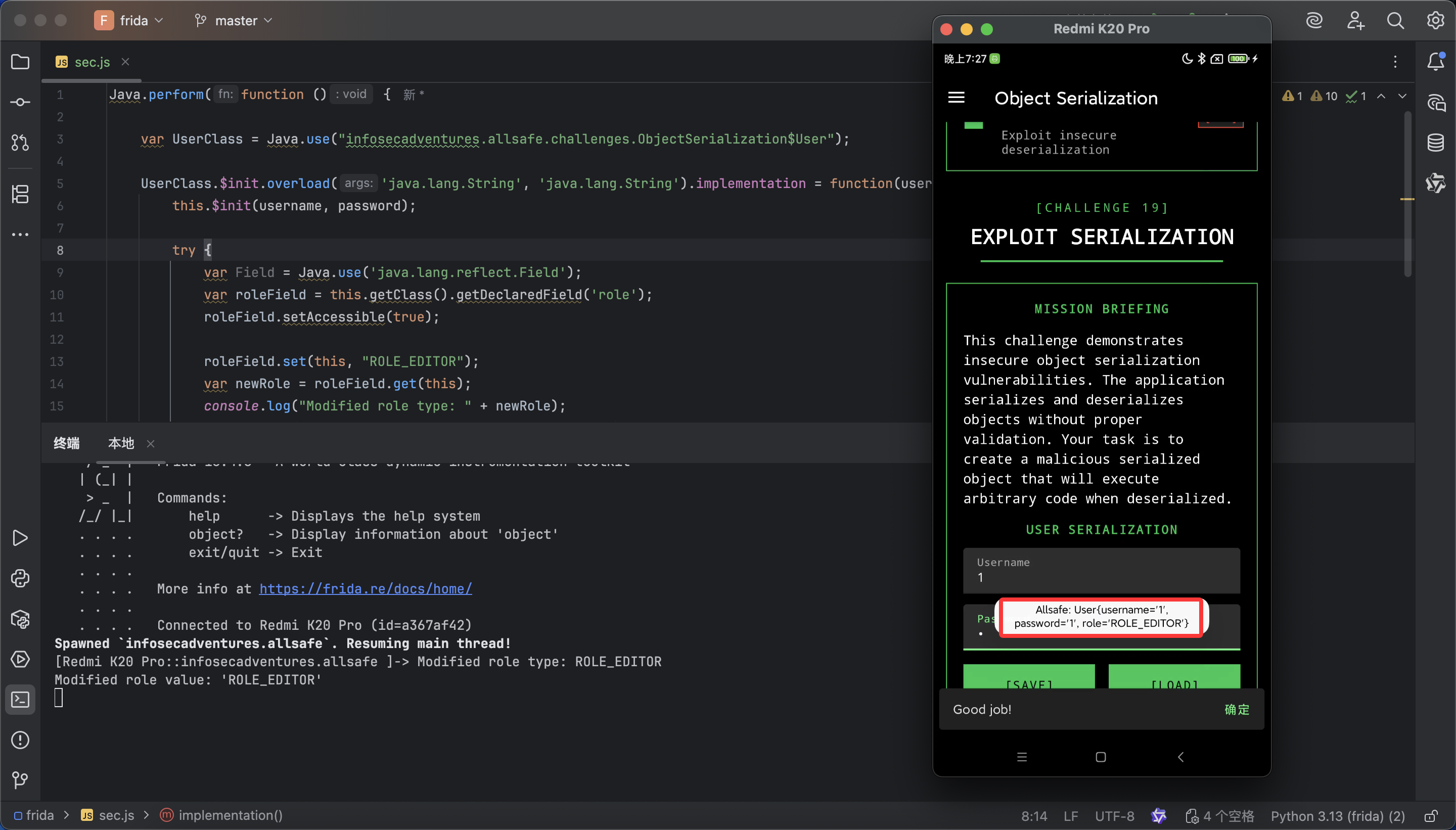
Task: Open Python 3.13 interpreter selector
Action: click(1337, 816)
